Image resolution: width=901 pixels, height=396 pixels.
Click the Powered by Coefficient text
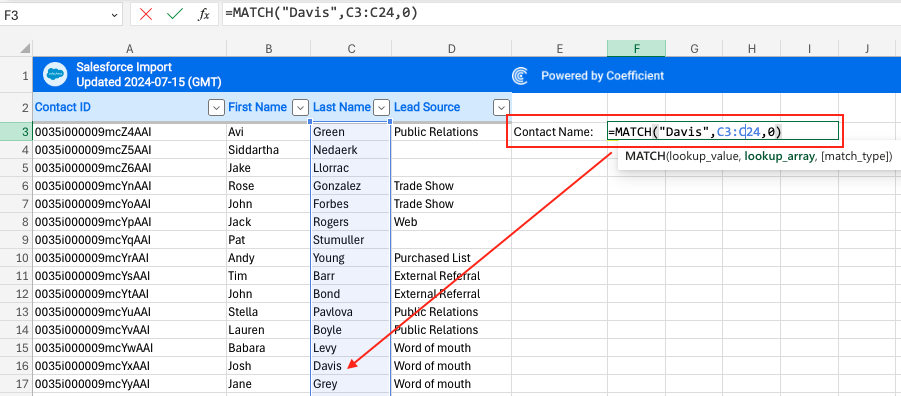(602, 75)
